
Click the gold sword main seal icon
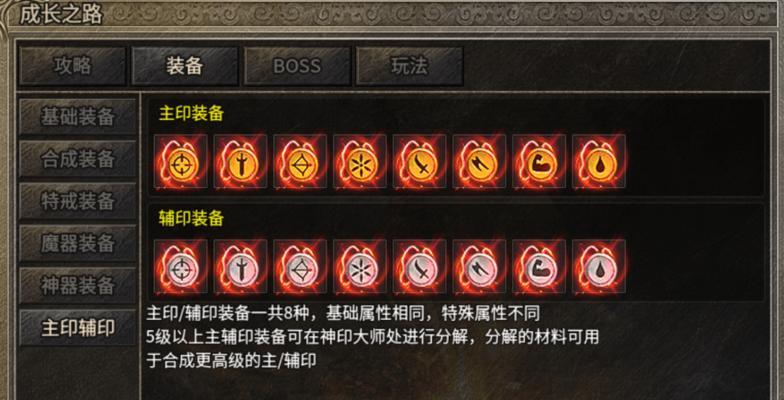(240, 161)
